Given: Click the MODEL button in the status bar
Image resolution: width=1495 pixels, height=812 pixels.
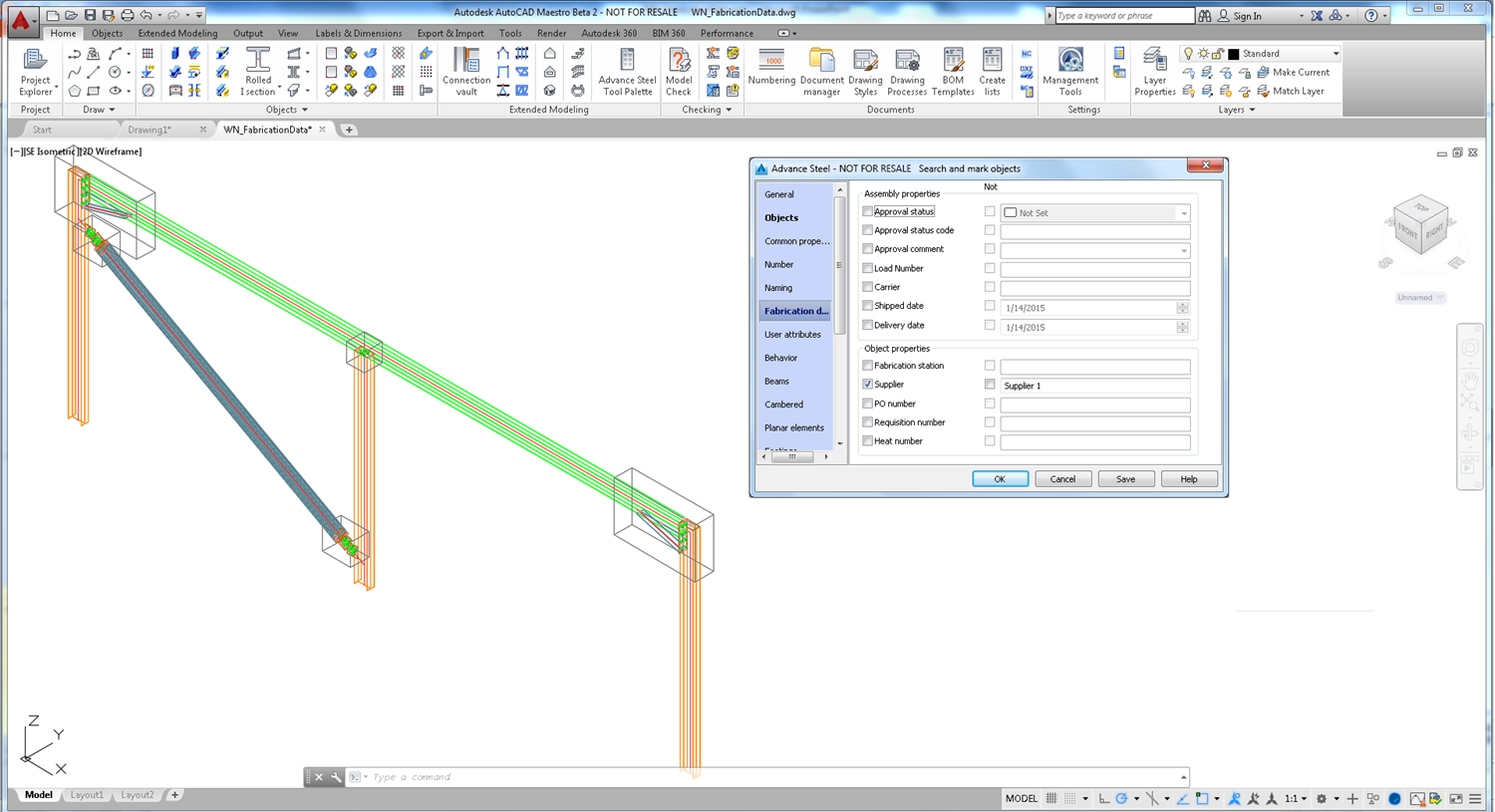Looking at the screenshot, I should 1022,799.
